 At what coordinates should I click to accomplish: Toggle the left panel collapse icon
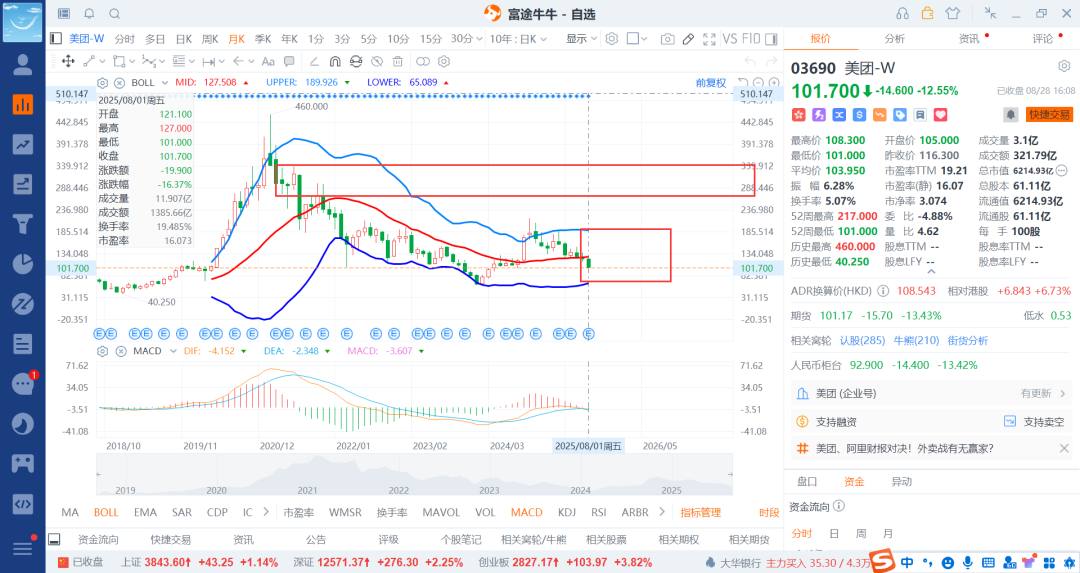pyautogui.click(x=56, y=39)
